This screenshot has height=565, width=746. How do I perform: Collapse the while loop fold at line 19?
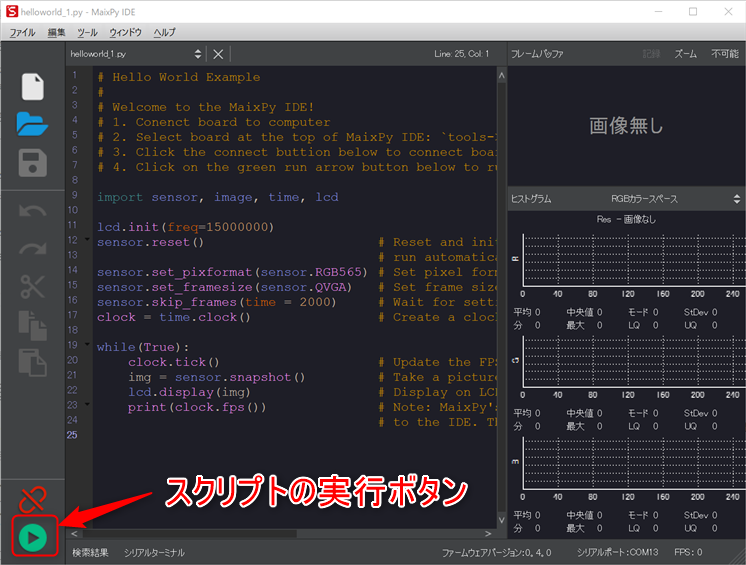[x=87, y=344]
